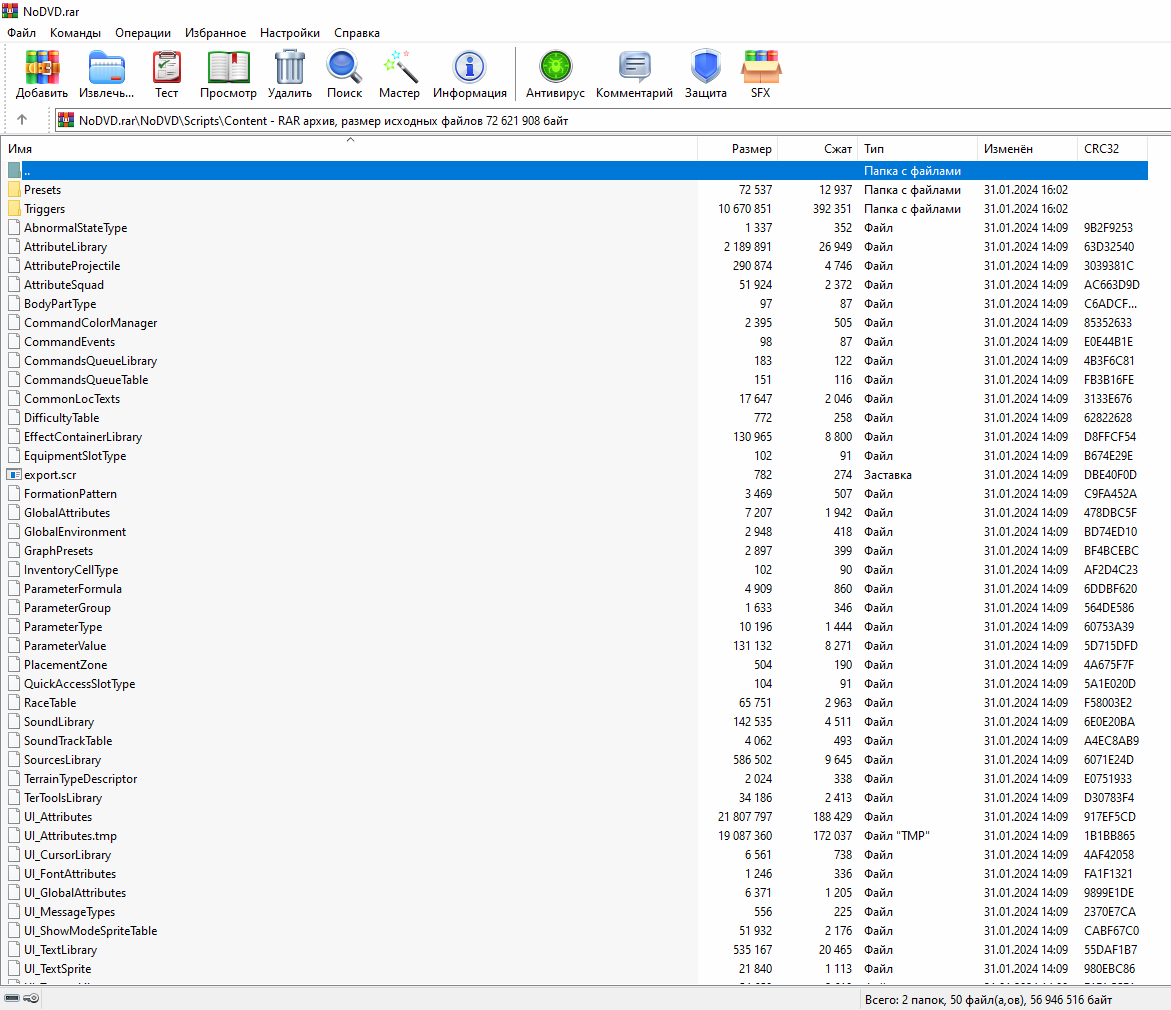Open the Избранное menu
Viewport: 1171px width, 1010px height.
click(x=216, y=33)
